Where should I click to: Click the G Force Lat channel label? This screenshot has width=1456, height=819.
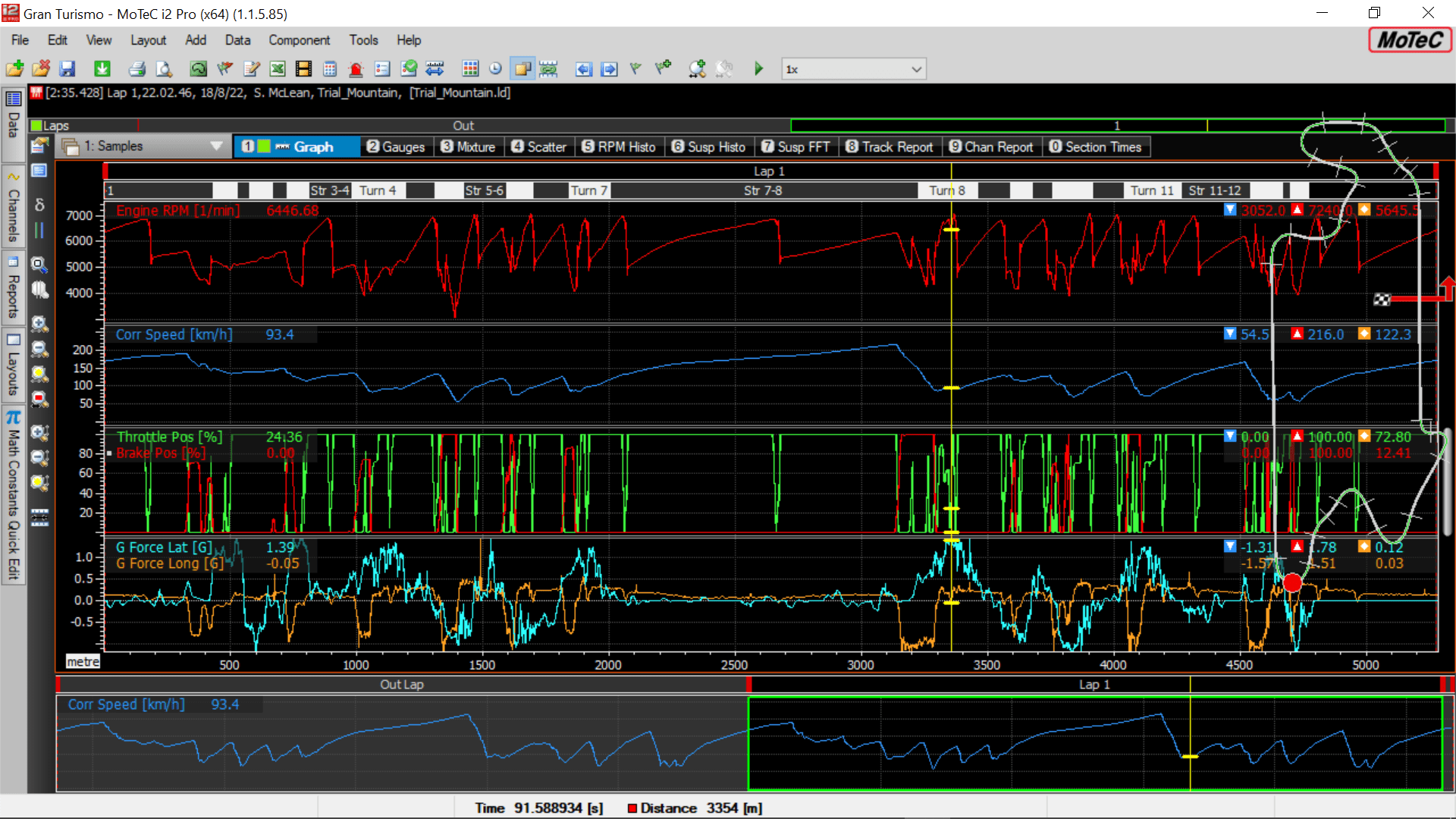[164, 547]
